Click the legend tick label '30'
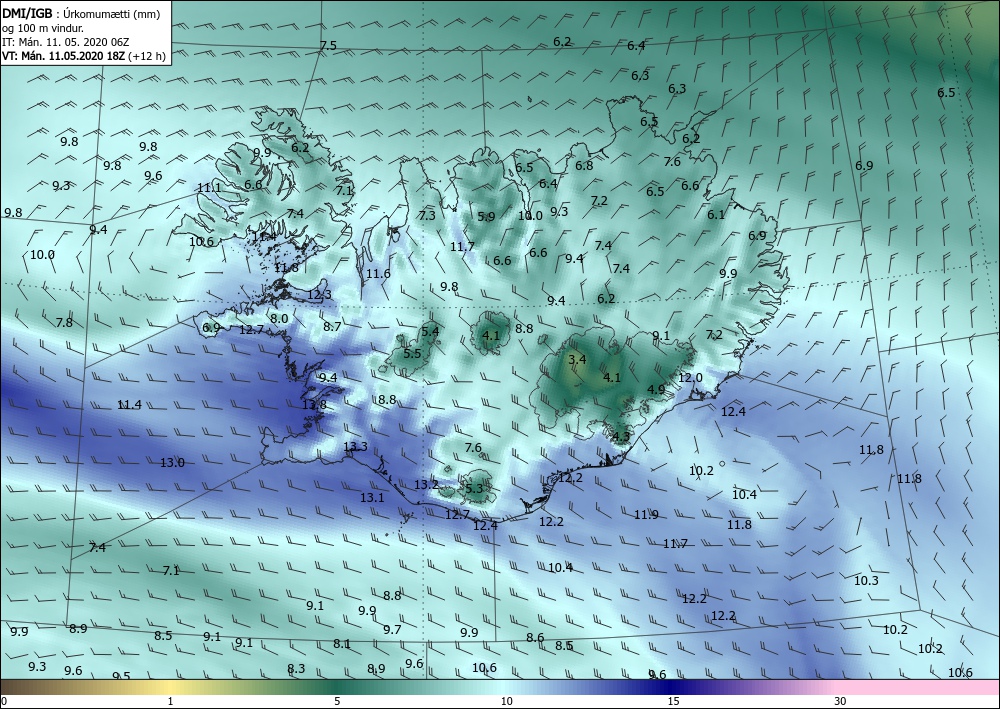This screenshot has width=1000, height=709. click(x=841, y=702)
